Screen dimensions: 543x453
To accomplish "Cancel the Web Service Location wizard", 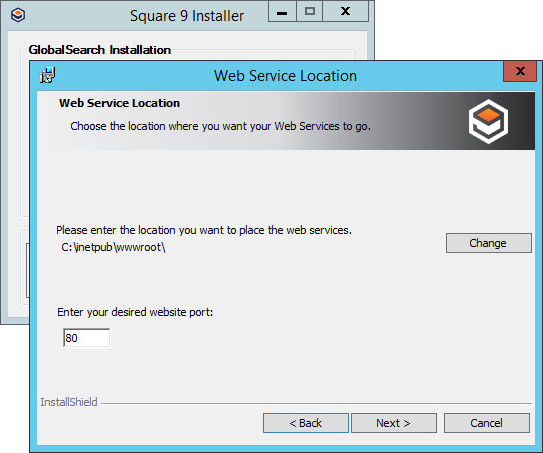I will pos(487,423).
